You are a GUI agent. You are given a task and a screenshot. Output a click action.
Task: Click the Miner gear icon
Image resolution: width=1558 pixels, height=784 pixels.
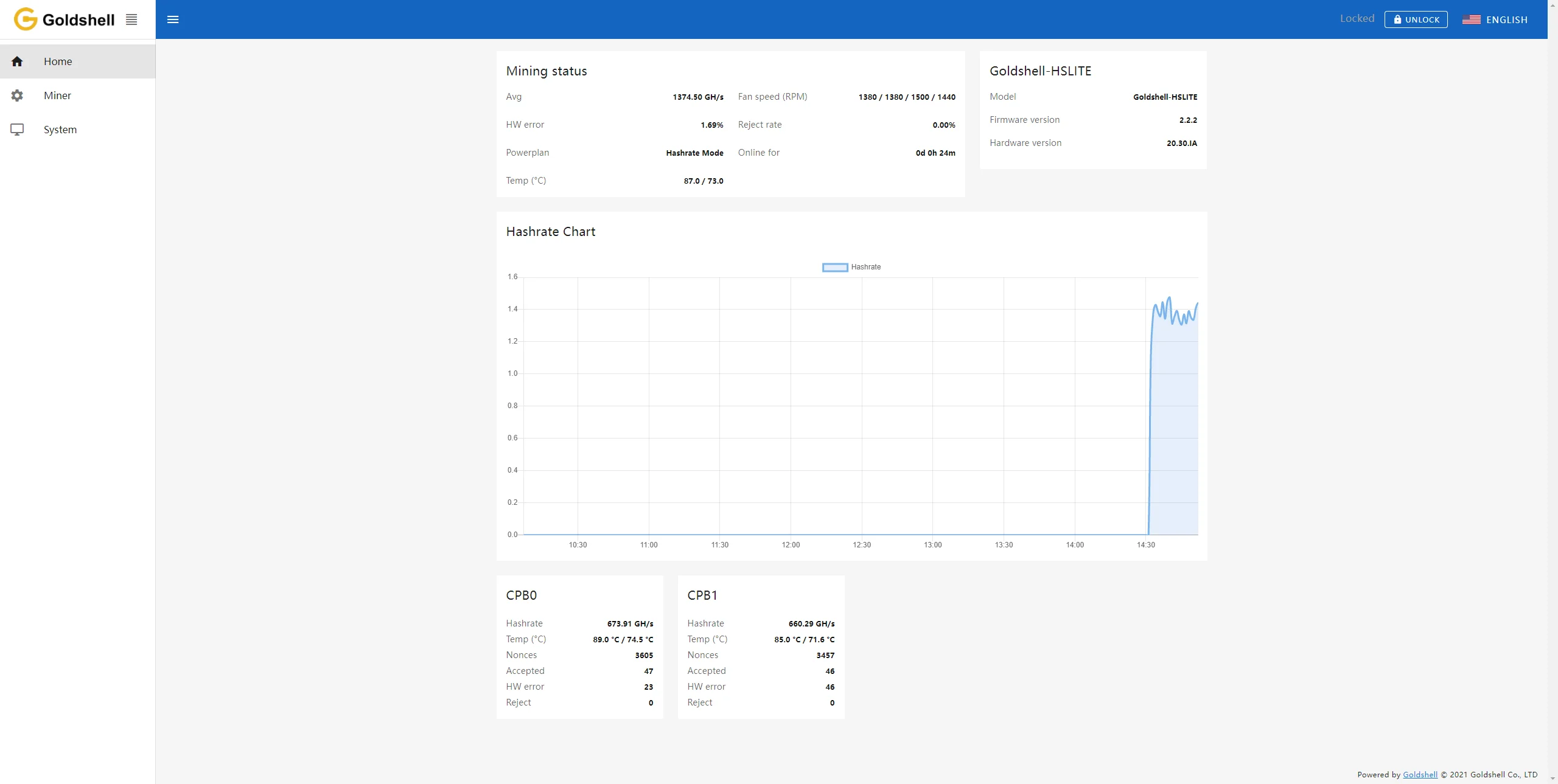tap(17, 95)
